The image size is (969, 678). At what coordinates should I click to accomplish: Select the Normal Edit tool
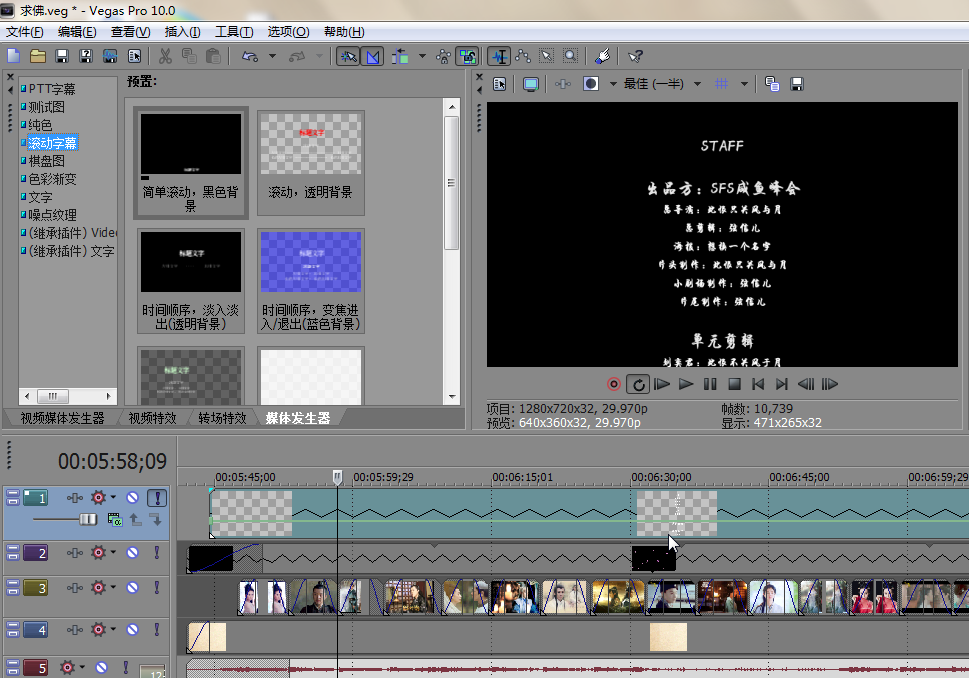click(499, 56)
